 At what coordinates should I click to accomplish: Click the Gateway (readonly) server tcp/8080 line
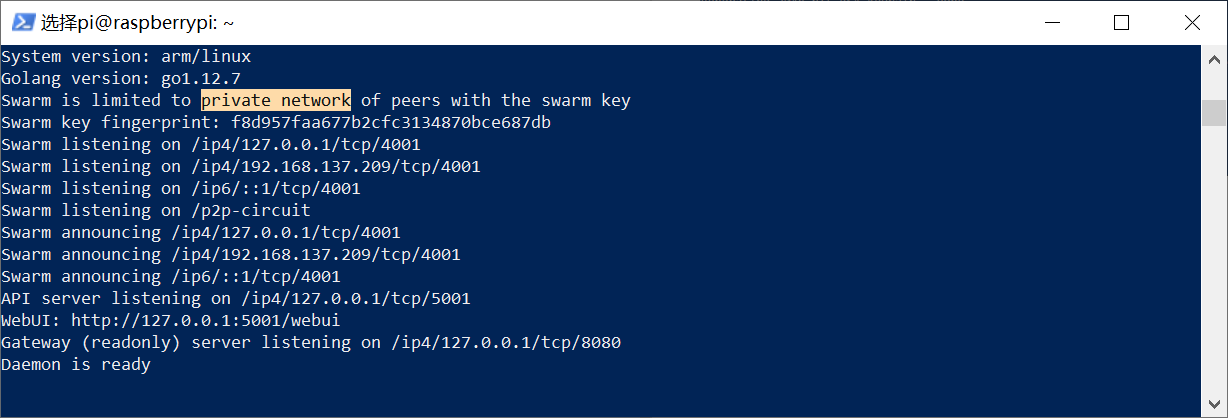click(x=310, y=342)
